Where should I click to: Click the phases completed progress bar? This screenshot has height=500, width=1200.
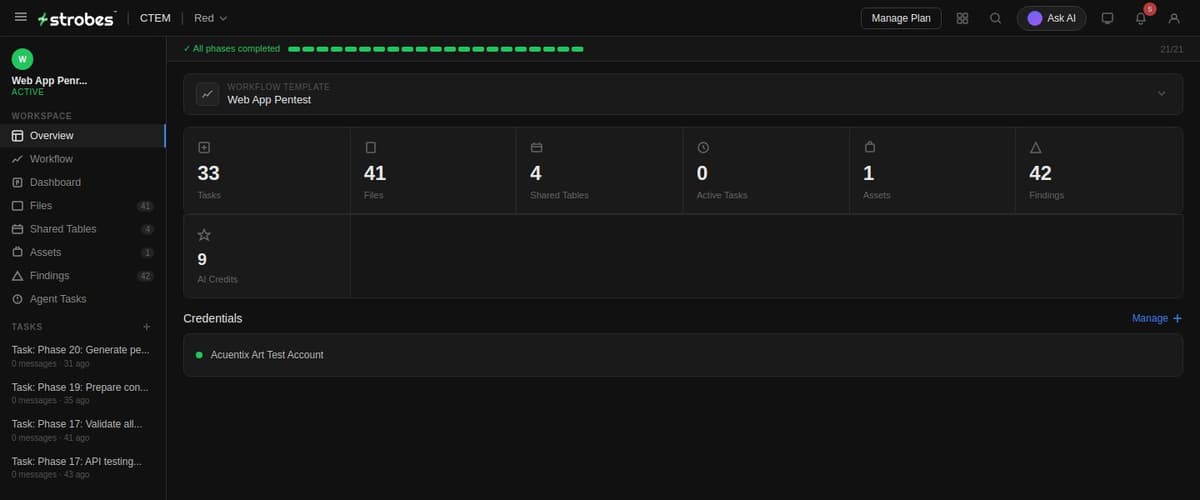click(x=436, y=48)
